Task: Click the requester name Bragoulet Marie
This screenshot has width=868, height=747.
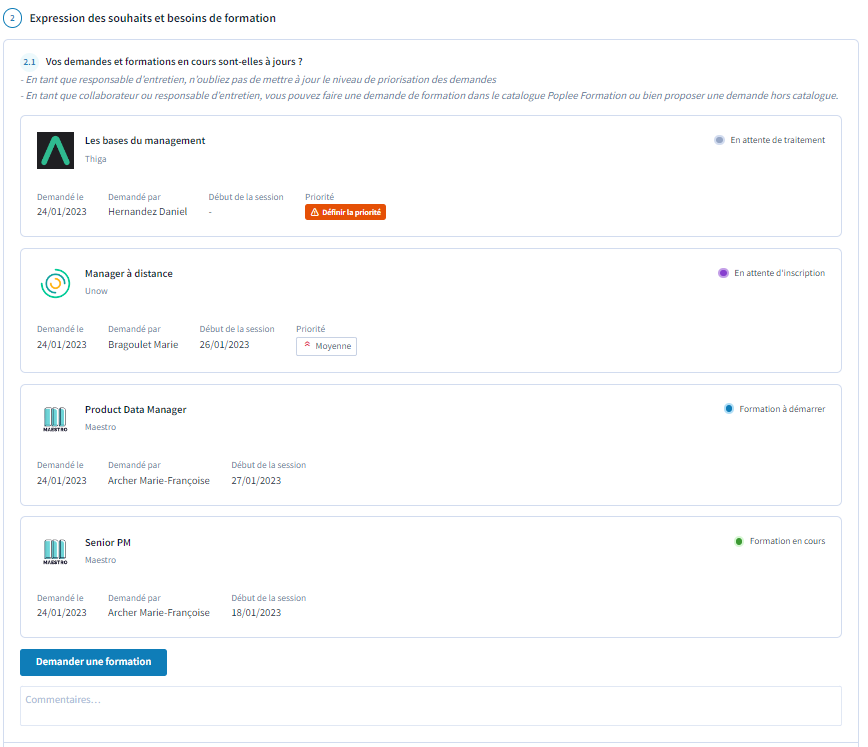Action: [143, 344]
